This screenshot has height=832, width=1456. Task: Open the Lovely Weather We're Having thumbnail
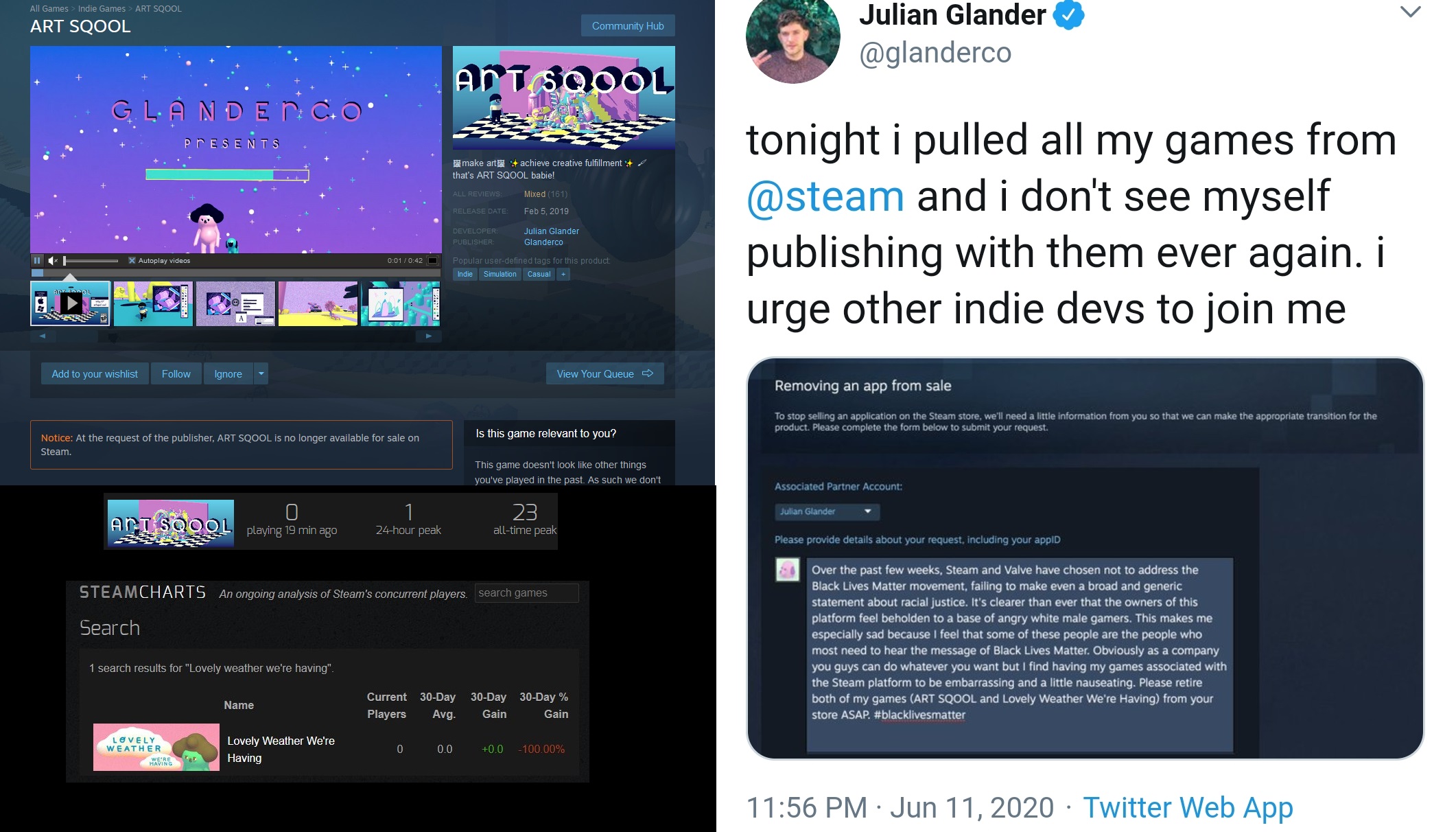click(x=156, y=747)
